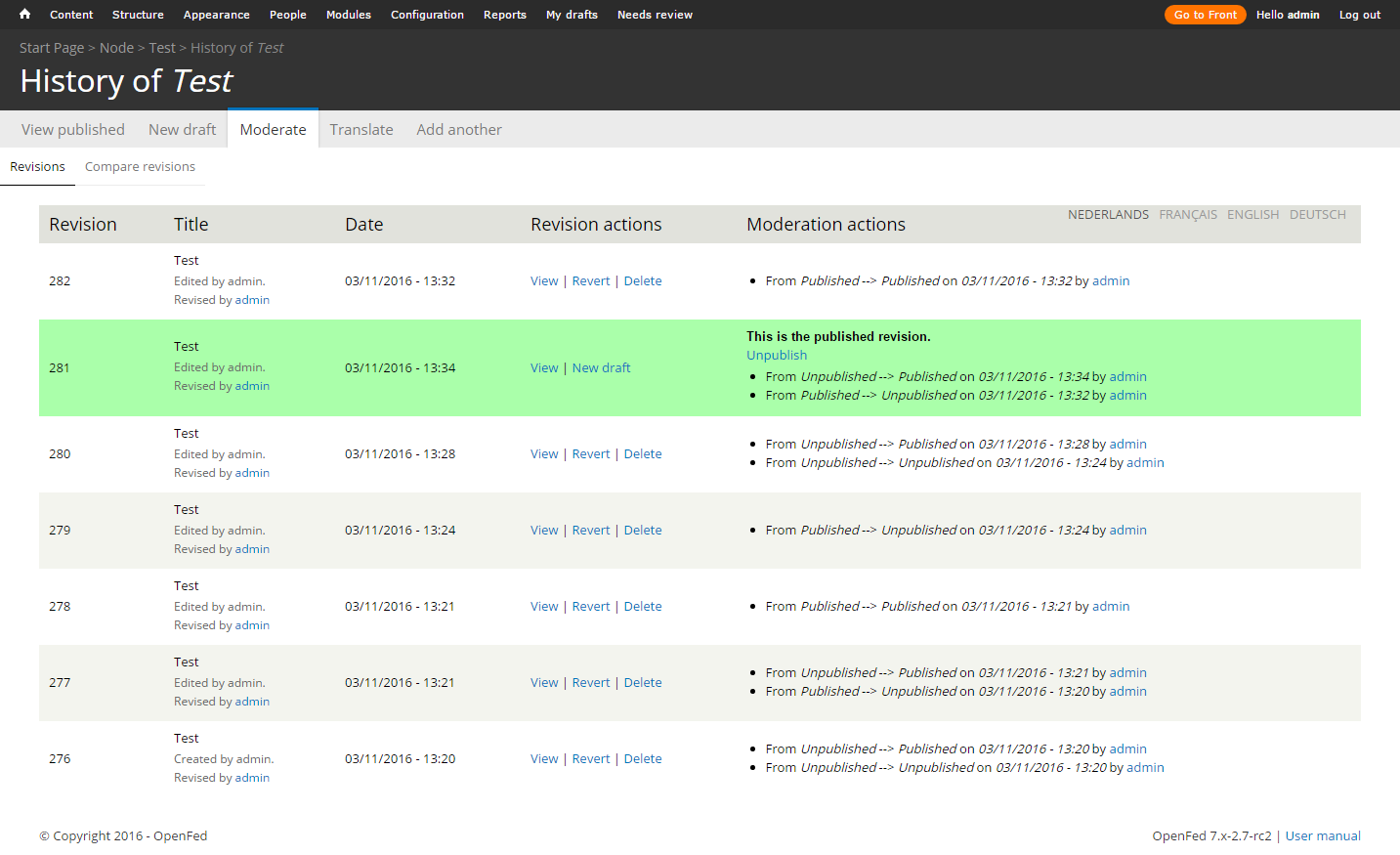Open 'Revised by admin' link in revision 276
The image size is (1400, 855).
click(x=252, y=778)
